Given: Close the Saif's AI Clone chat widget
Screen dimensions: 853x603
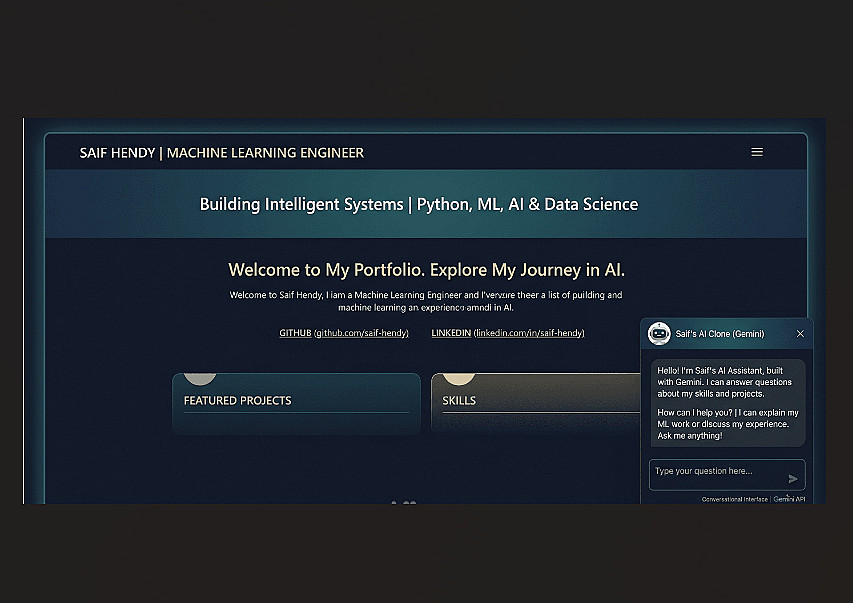Looking at the screenshot, I should pyautogui.click(x=800, y=334).
